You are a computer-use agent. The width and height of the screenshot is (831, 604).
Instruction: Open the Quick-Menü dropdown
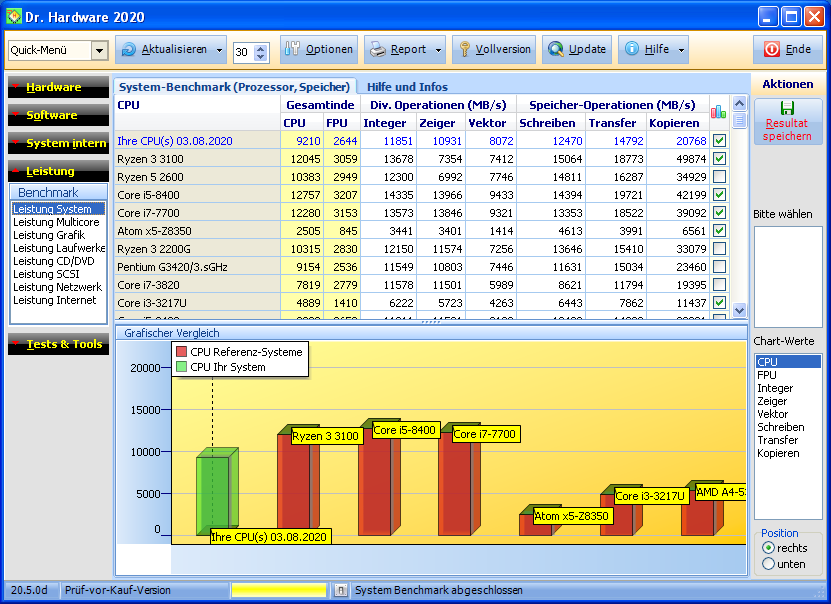tap(99, 51)
